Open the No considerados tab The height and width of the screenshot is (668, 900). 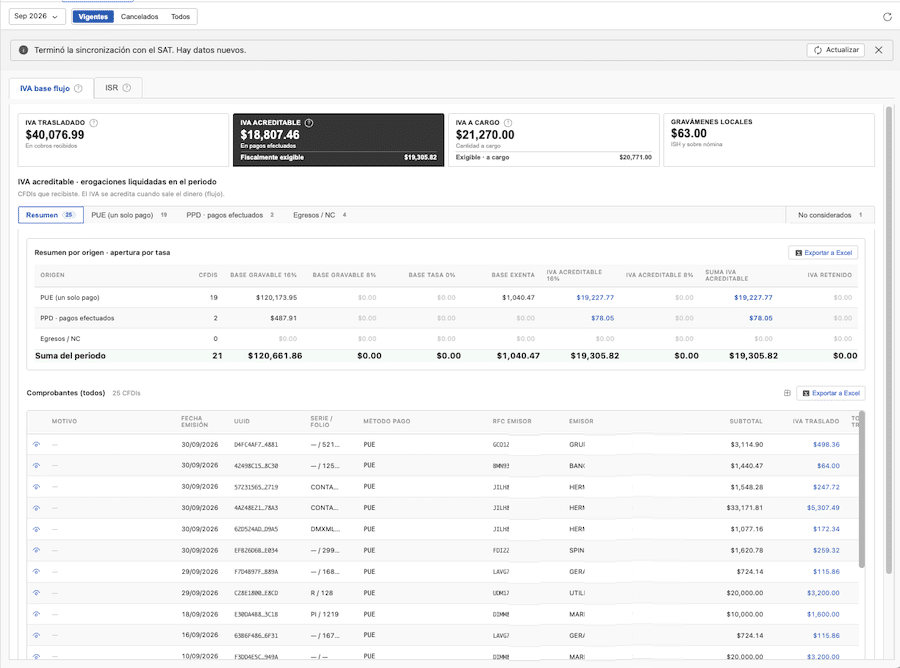[830, 215]
